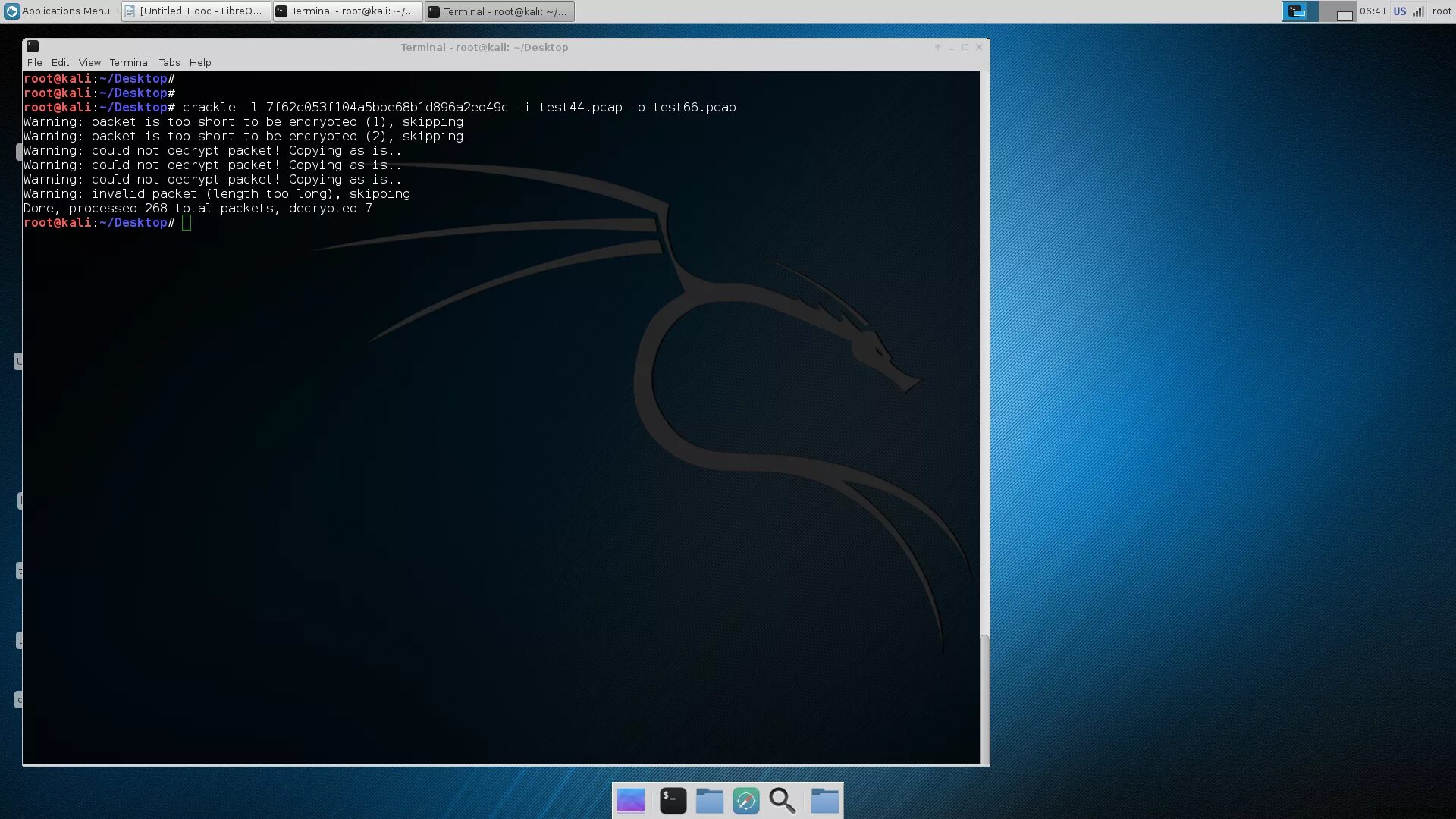Click the 06:41 panel clock
The height and width of the screenshot is (819, 1456).
[1373, 11]
